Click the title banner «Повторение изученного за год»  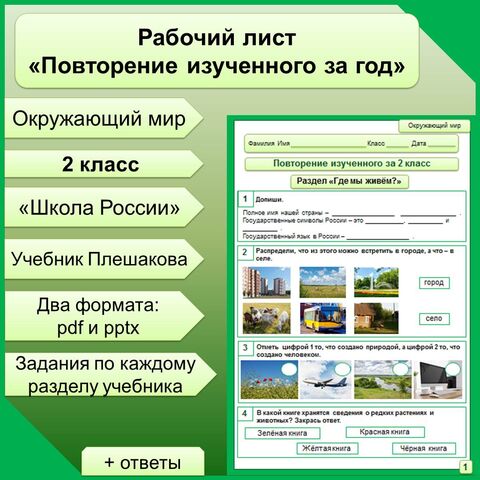tap(217, 51)
